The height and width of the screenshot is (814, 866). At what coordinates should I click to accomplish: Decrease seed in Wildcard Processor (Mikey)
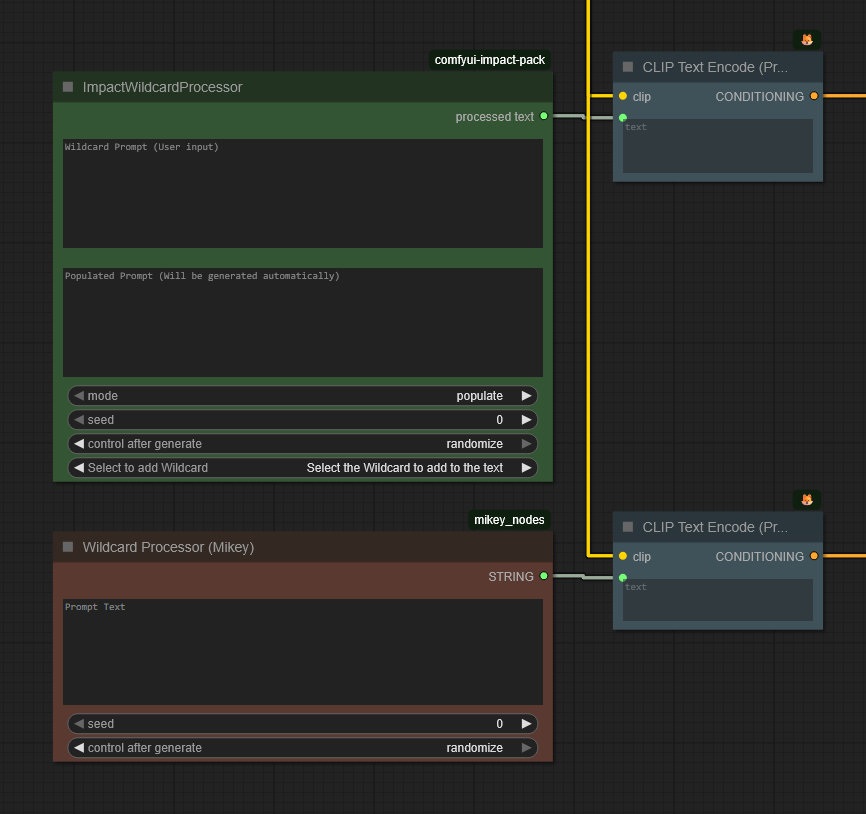click(x=79, y=724)
